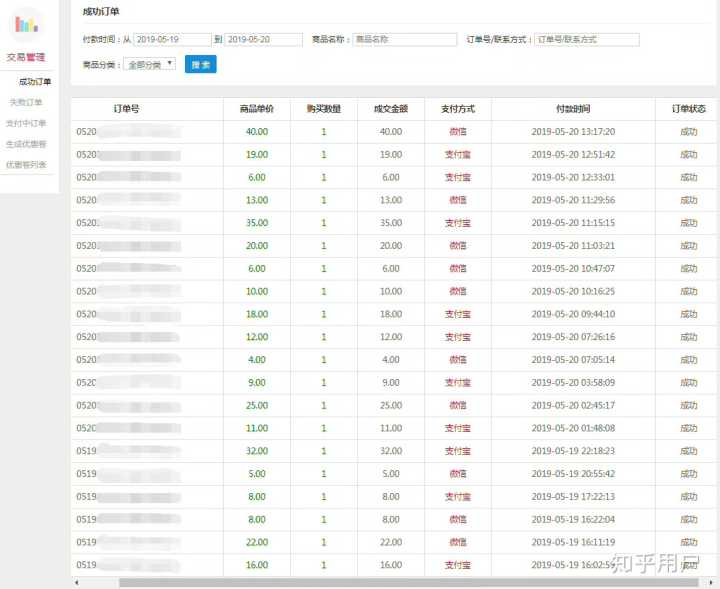Select 支付中订单 from the sidebar
This screenshot has width=720, height=589.
click(x=26, y=123)
